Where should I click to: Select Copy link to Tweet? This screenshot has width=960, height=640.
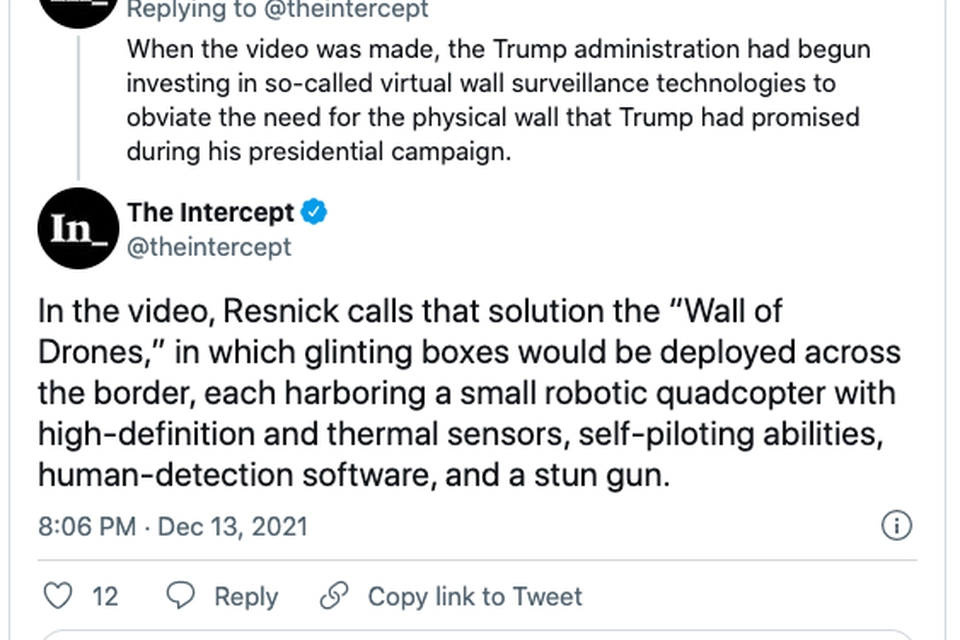(x=475, y=596)
